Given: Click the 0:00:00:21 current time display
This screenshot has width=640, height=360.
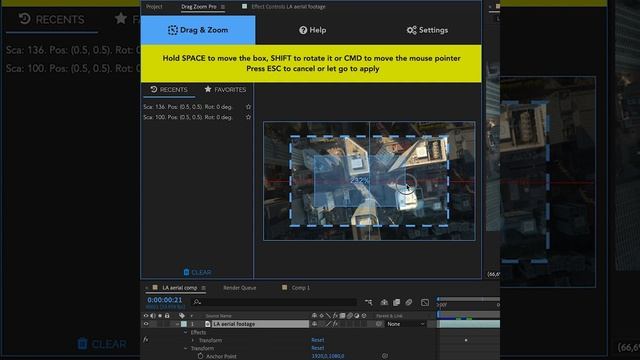Looking at the screenshot, I should coord(165,300).
